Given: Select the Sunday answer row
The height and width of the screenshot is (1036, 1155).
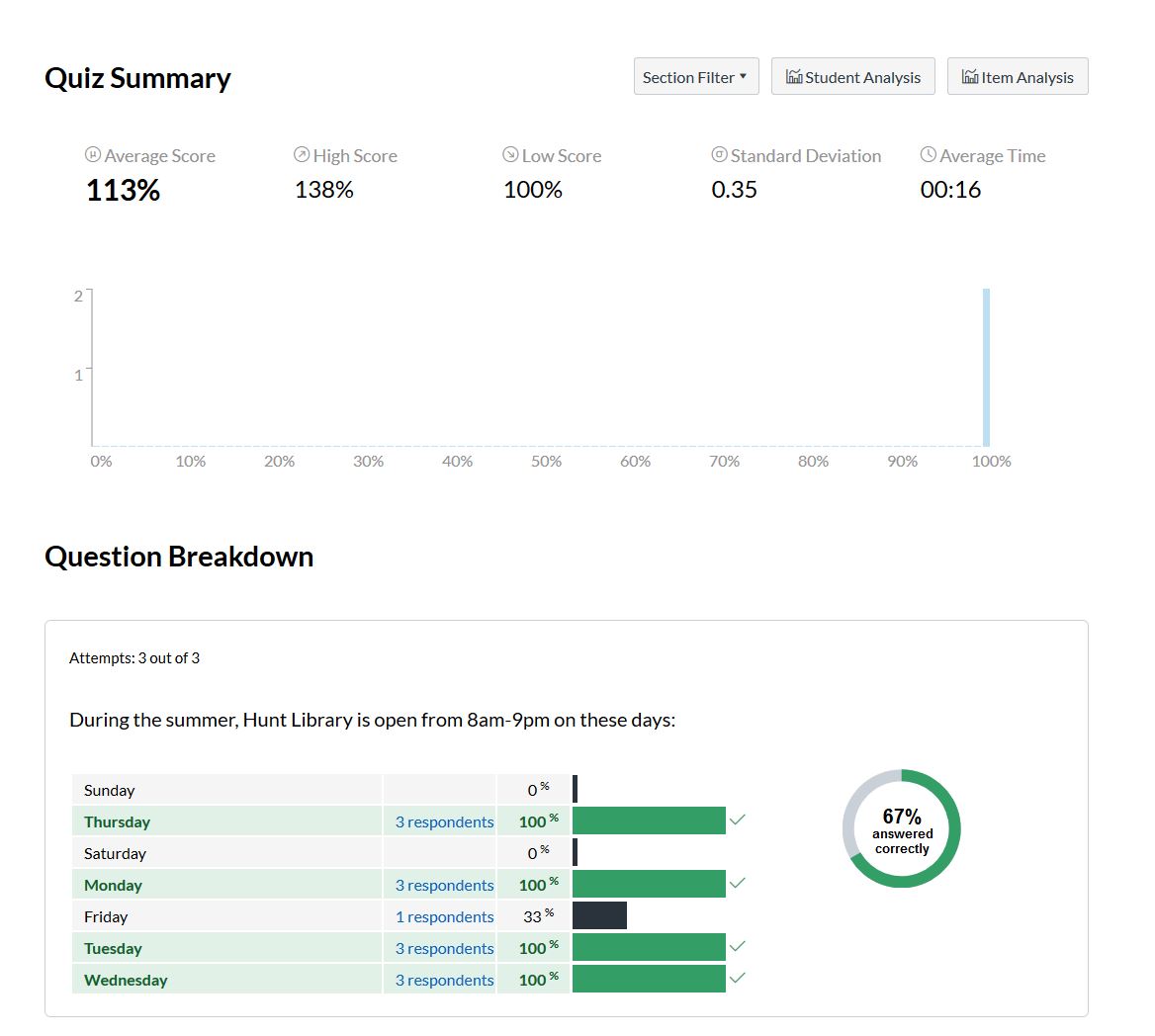Looking at the screenshot, I should click(225, 790).
